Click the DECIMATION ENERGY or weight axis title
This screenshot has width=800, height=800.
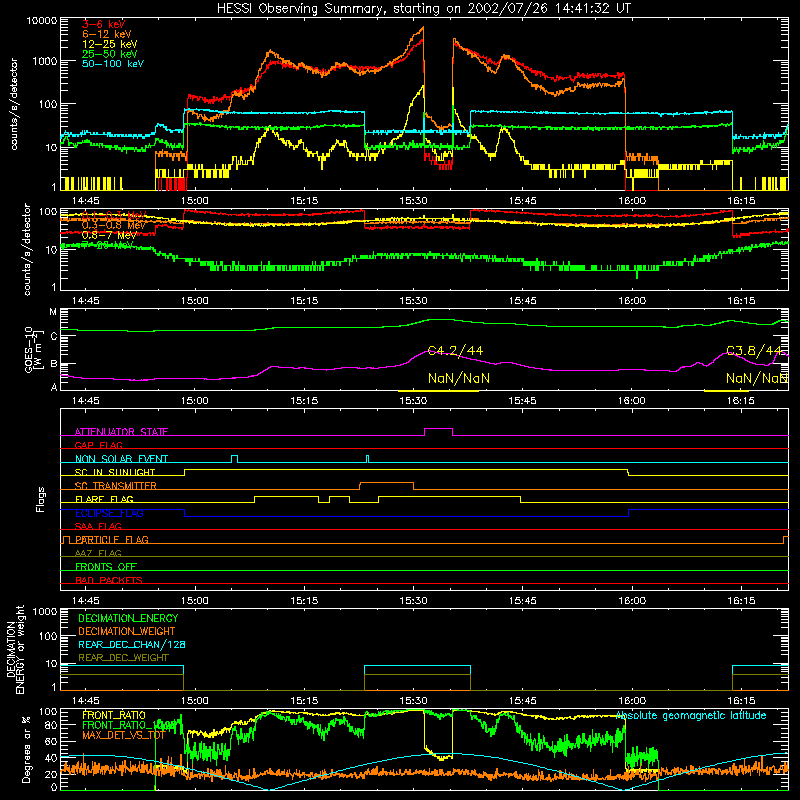15,649
